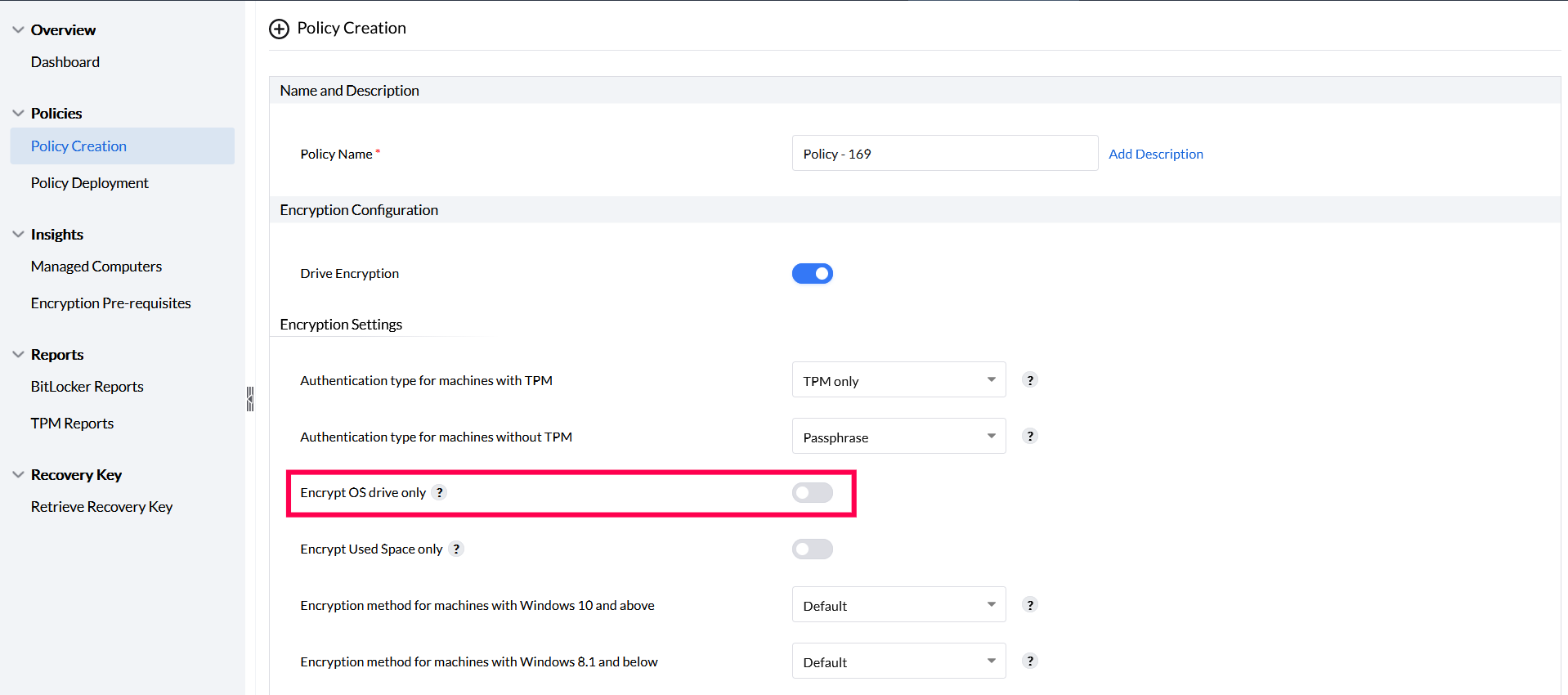Open Windows 10 encryption method dropdown
The image size is (1568, 695).
point(898,605)
